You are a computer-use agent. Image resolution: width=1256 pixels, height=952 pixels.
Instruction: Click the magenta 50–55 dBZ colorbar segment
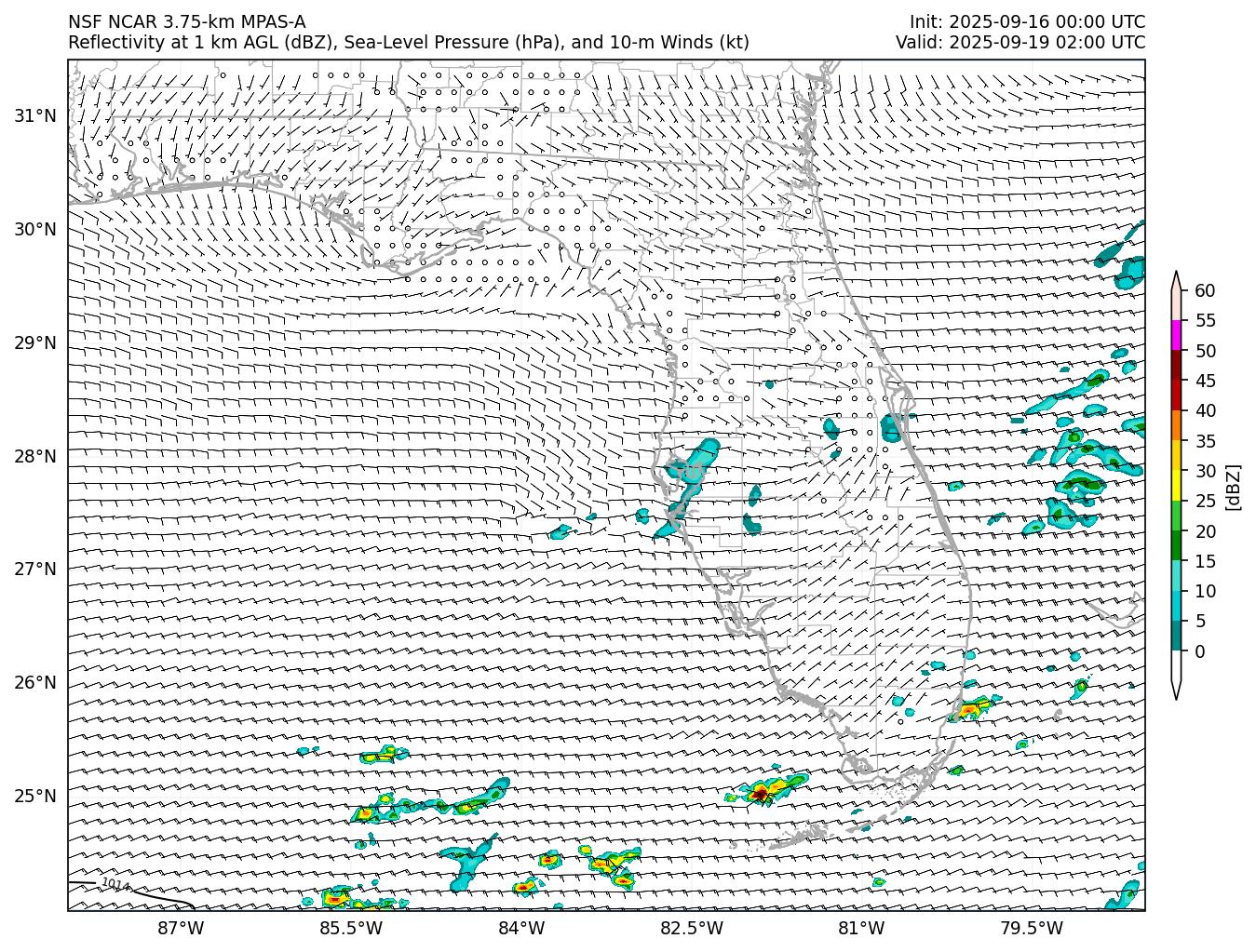[1176, 335]
